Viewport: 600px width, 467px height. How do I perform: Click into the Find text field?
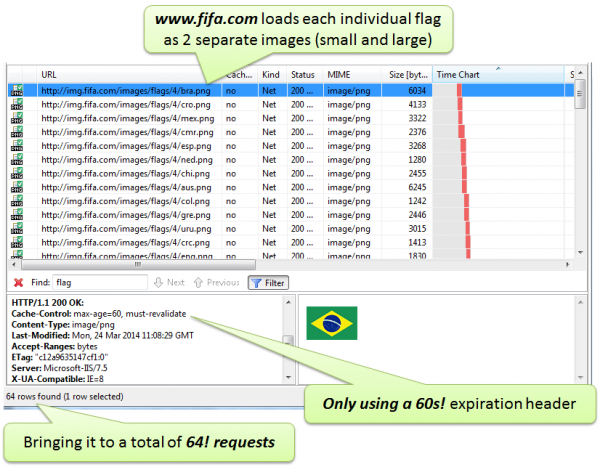[x=100, y=282]
